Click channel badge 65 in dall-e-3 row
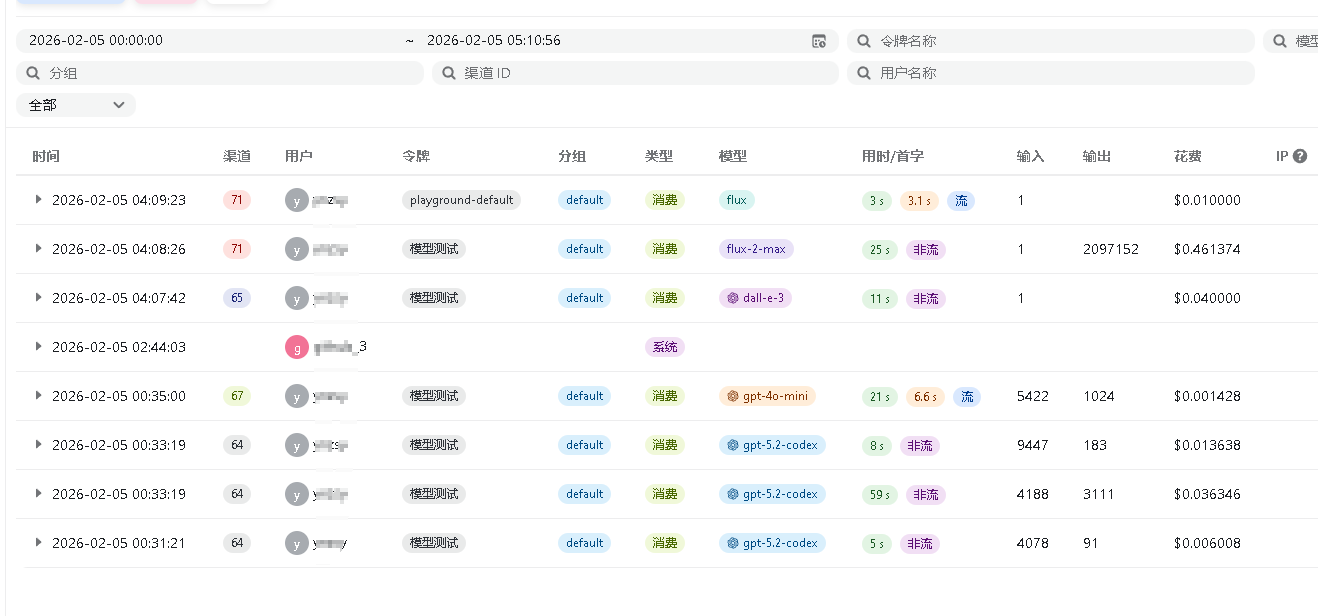1318x616 pixels. [x=237, y=298]
